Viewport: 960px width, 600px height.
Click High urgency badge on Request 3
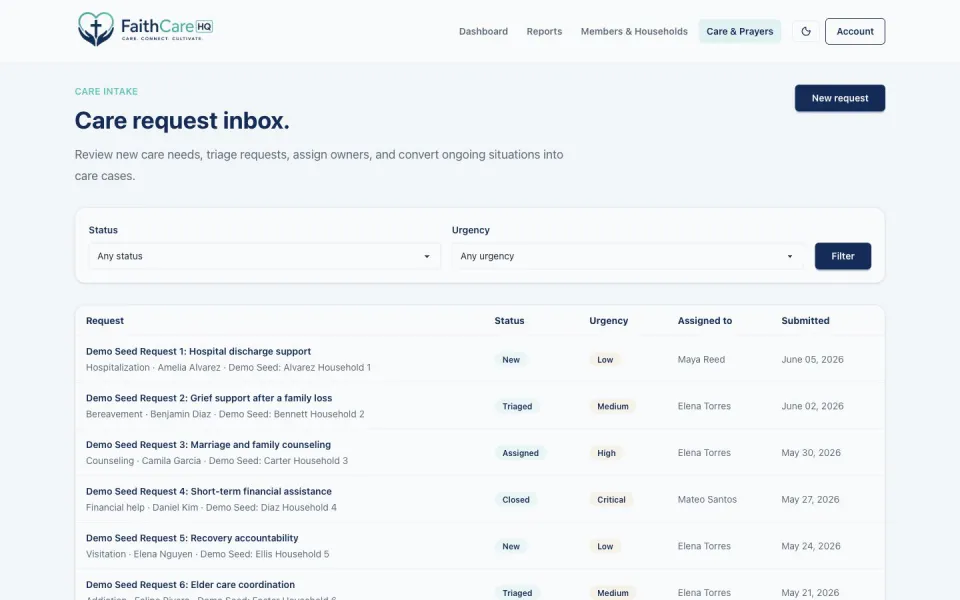(606, 453)
